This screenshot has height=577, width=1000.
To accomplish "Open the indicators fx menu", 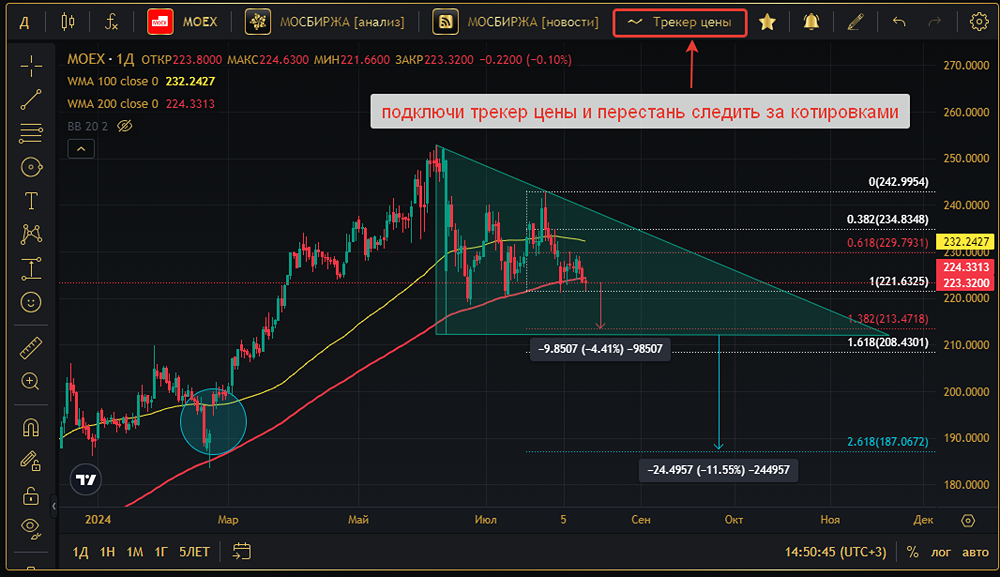I will point(112,22).
